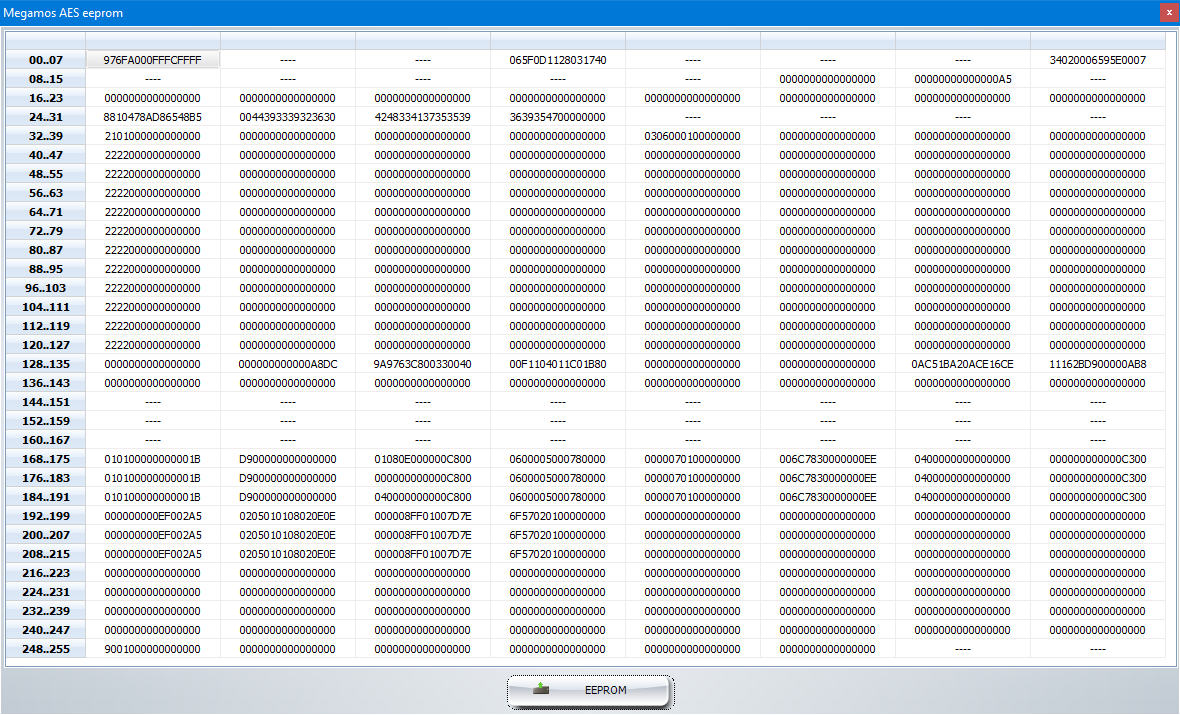The image size is (1180, 715).
Task: Click row header 56..63
Action: pos(46,193)
